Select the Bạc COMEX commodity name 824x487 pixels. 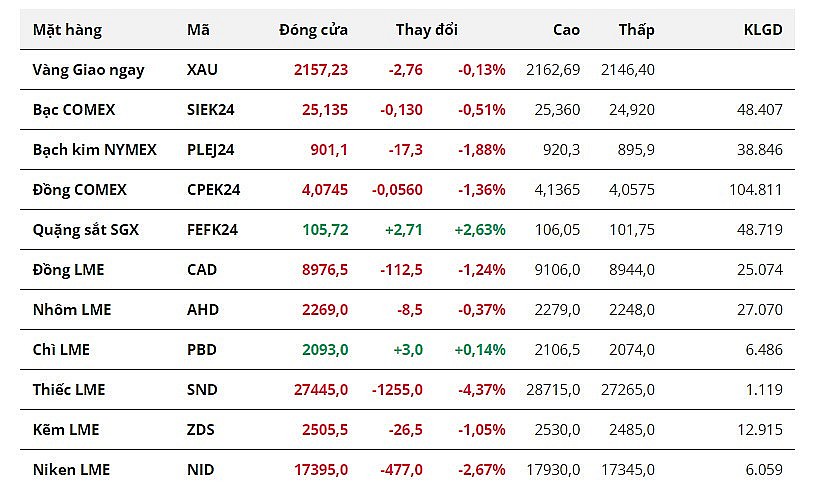click(x=74, y=109)
